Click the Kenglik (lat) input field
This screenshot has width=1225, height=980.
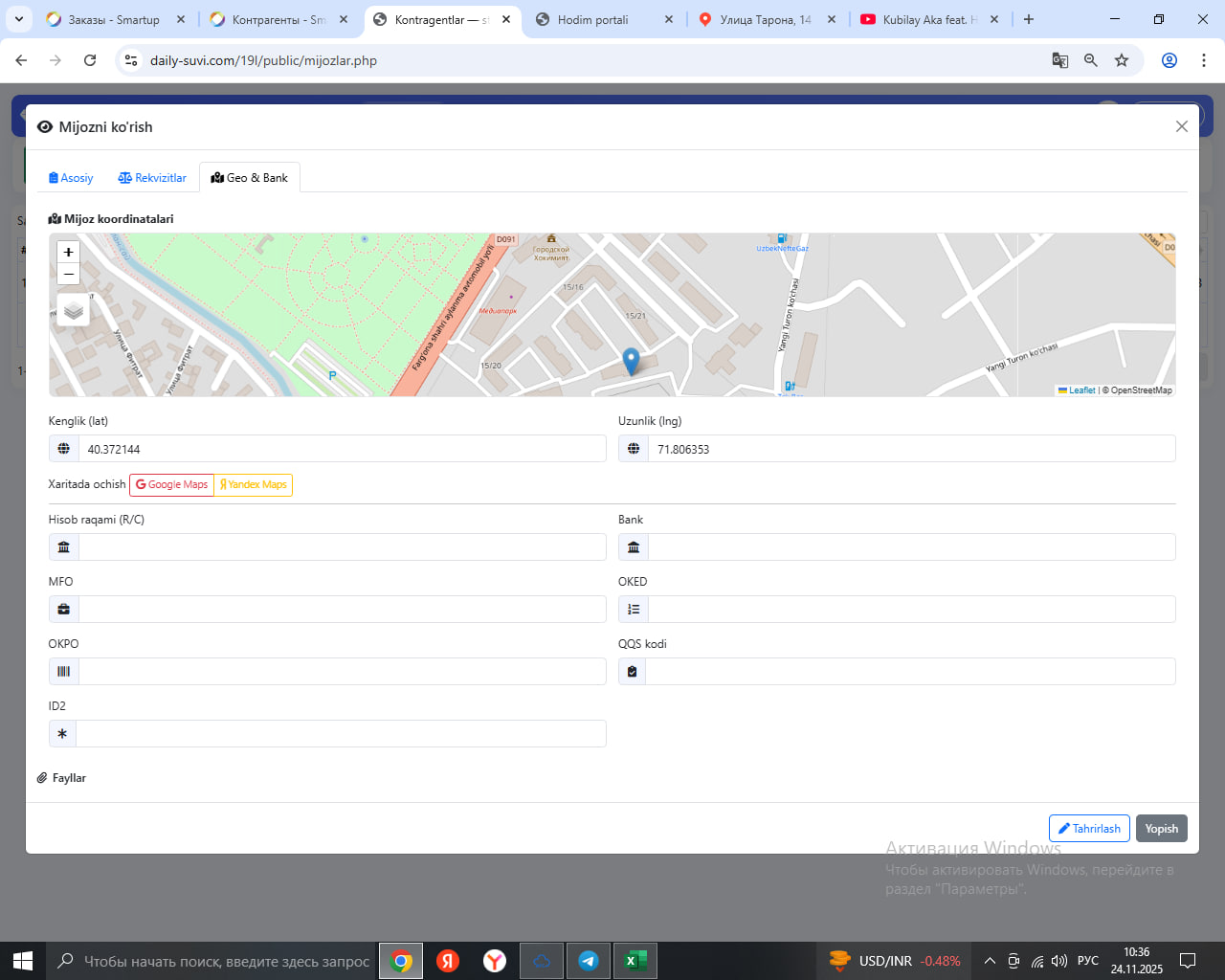click(342, 449)
